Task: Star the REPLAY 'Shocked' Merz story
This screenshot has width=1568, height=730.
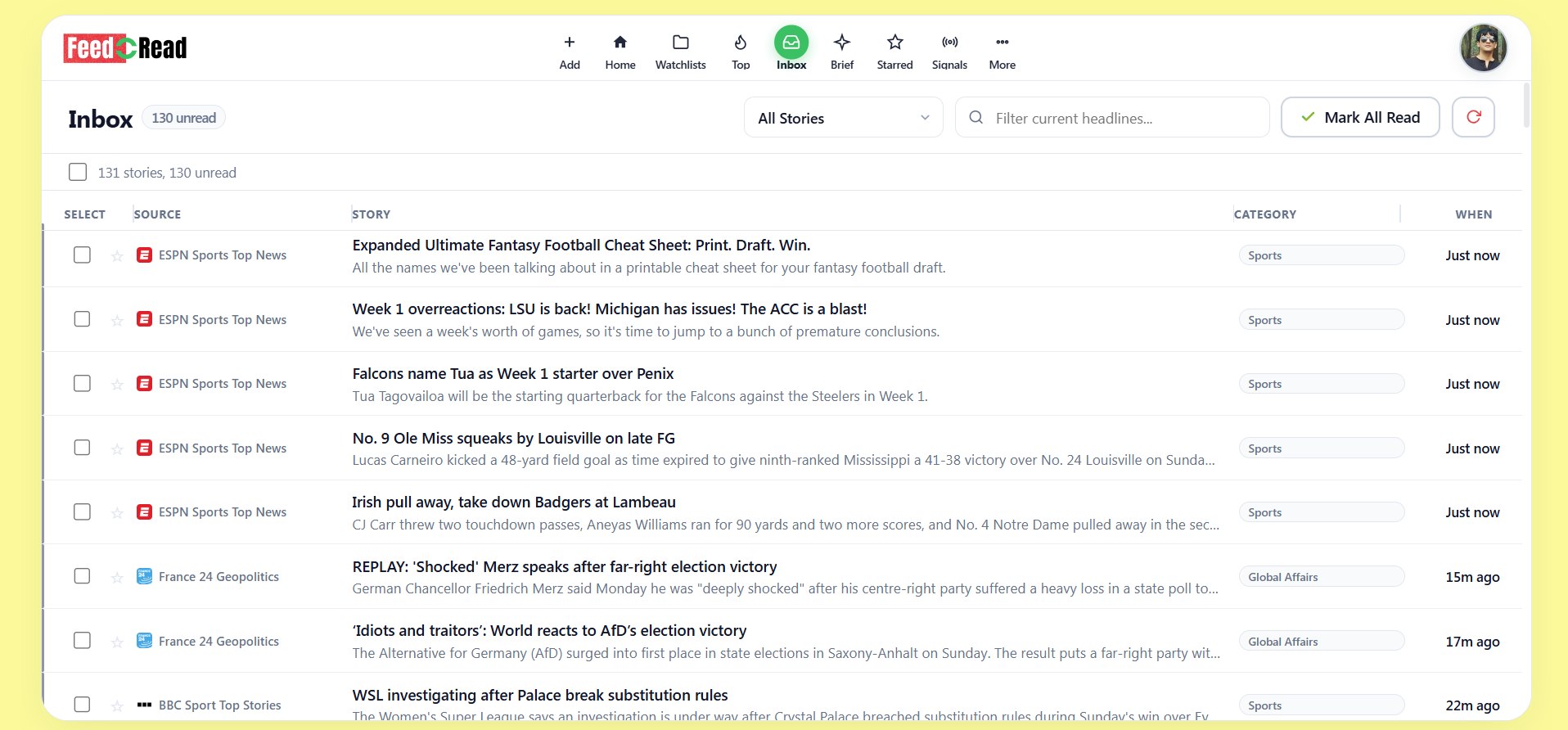Action: point(117,578)
